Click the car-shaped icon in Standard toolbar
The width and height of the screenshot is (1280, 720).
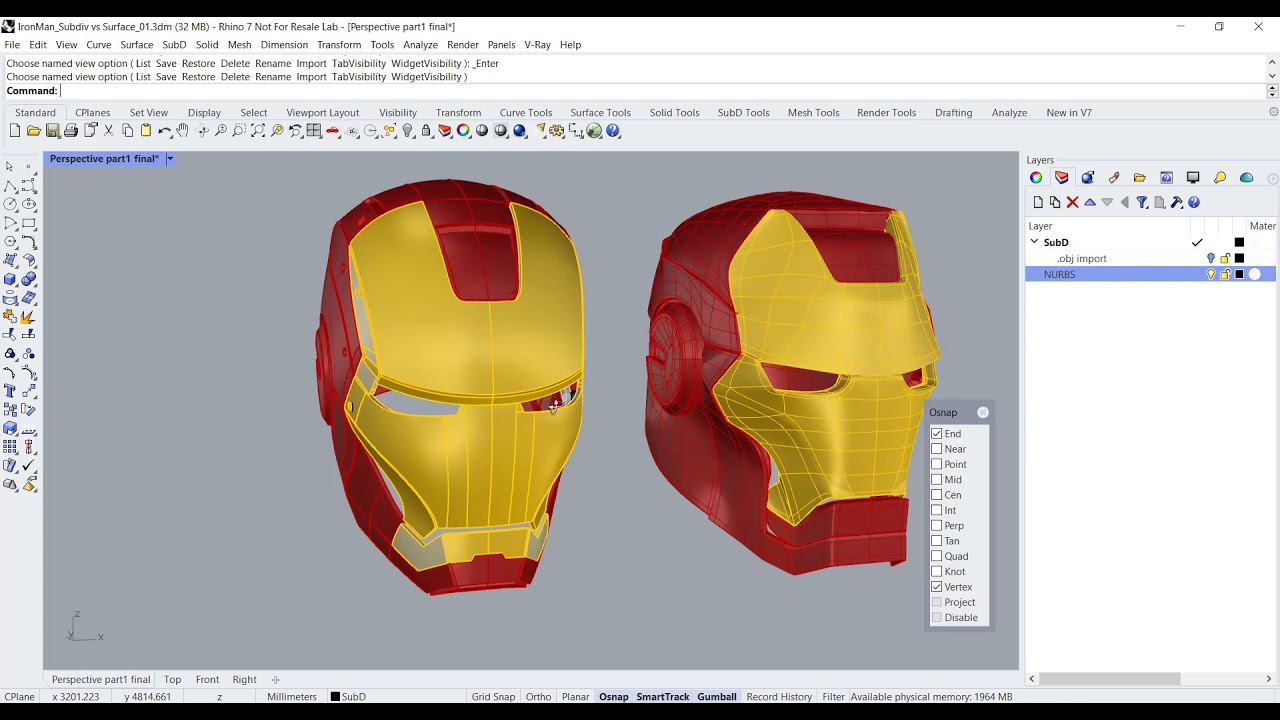tap(333, 131)
